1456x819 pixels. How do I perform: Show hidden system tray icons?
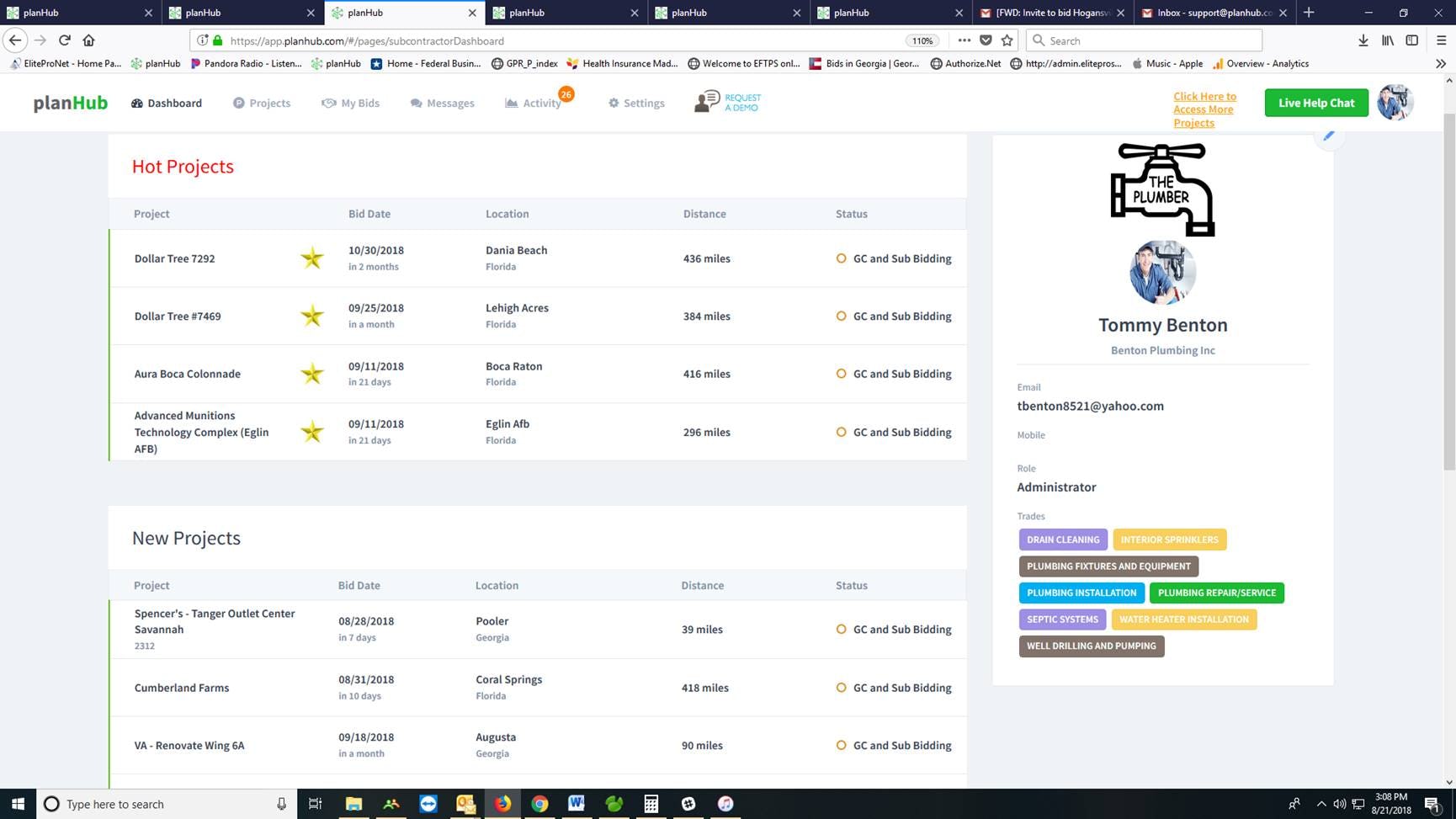1320,804
